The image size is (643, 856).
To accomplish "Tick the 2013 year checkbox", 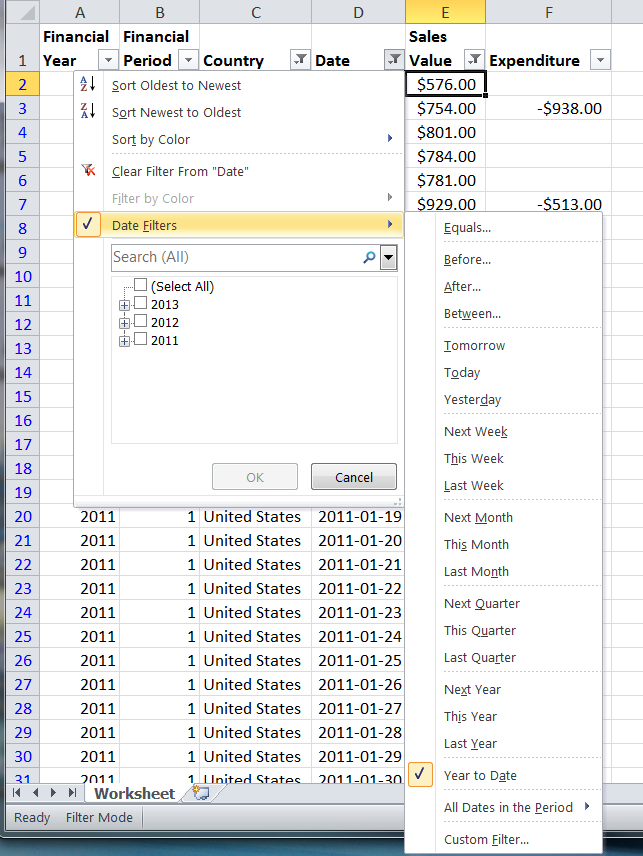I will click(x=141, y=304).
